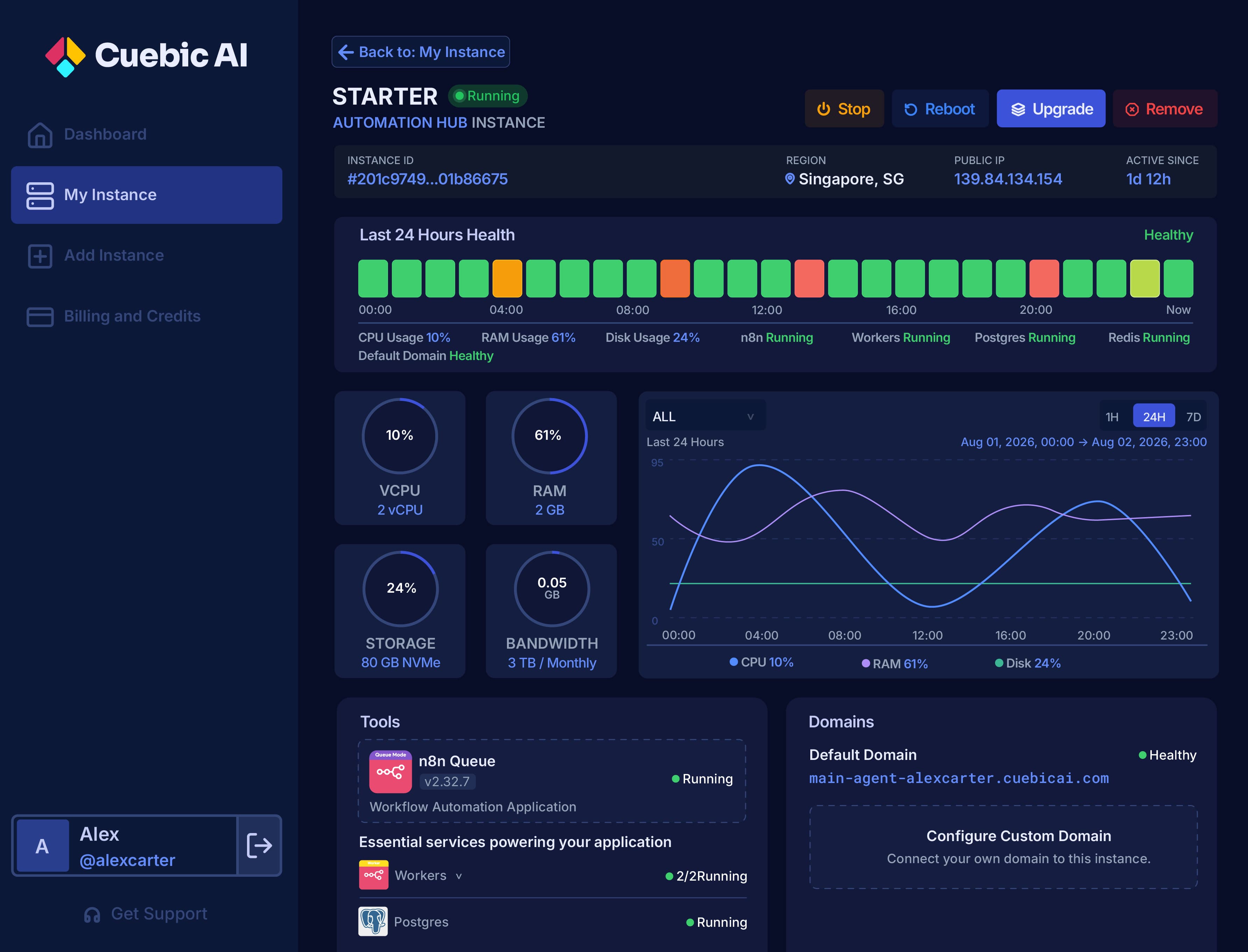
Task: Stop the instance
Action: (x=844, y=109)
